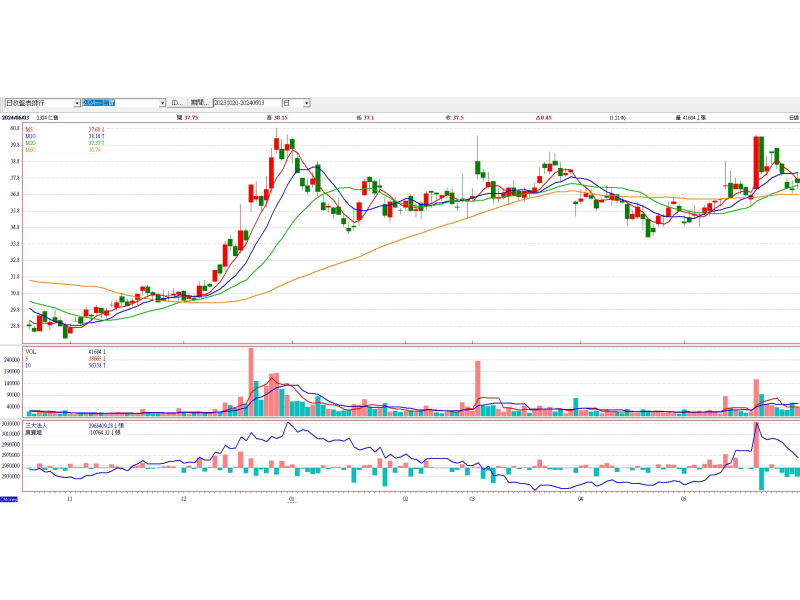Click the MA5 legend label
Viewport: 800px width, 600px height.
(30, 129)
